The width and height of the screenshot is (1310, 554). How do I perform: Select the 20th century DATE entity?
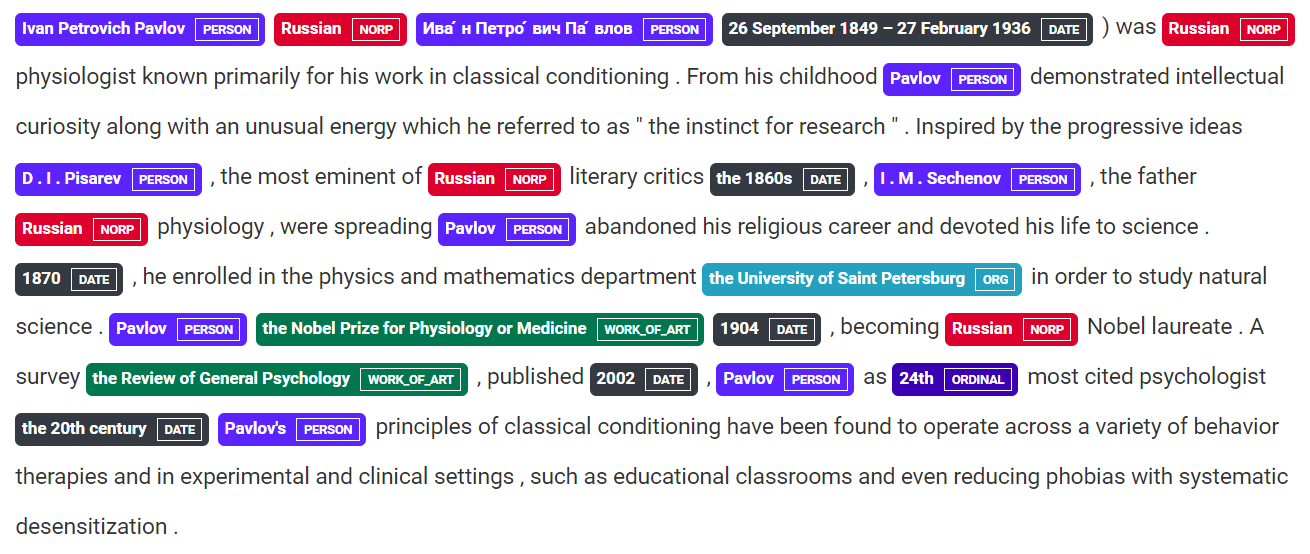(x=111, y=429)
